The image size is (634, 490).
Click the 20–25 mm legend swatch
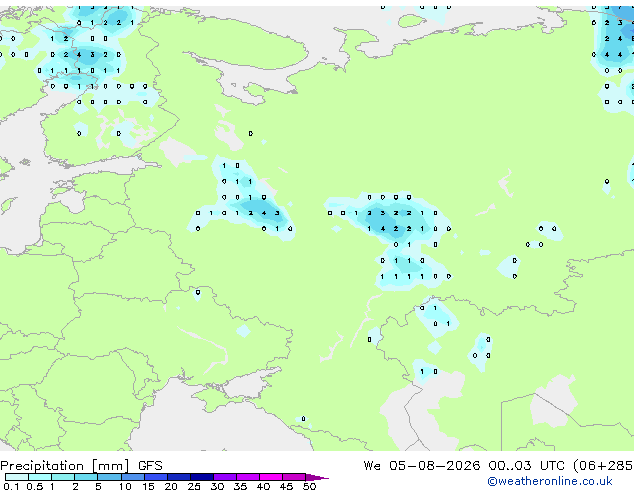pyautogui.click(x=179, y=477)
